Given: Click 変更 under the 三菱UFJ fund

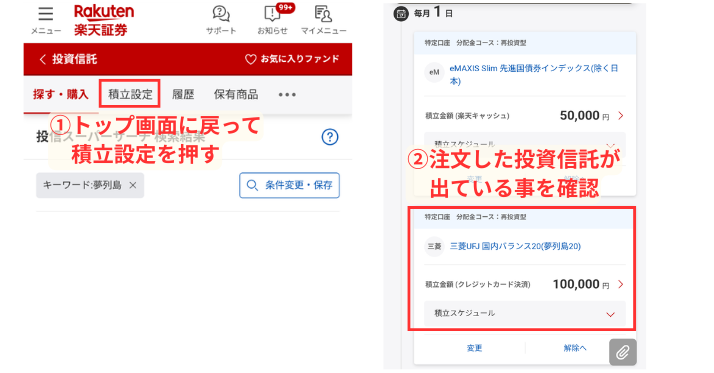Looking at the screenshot, I should (474, 348).
